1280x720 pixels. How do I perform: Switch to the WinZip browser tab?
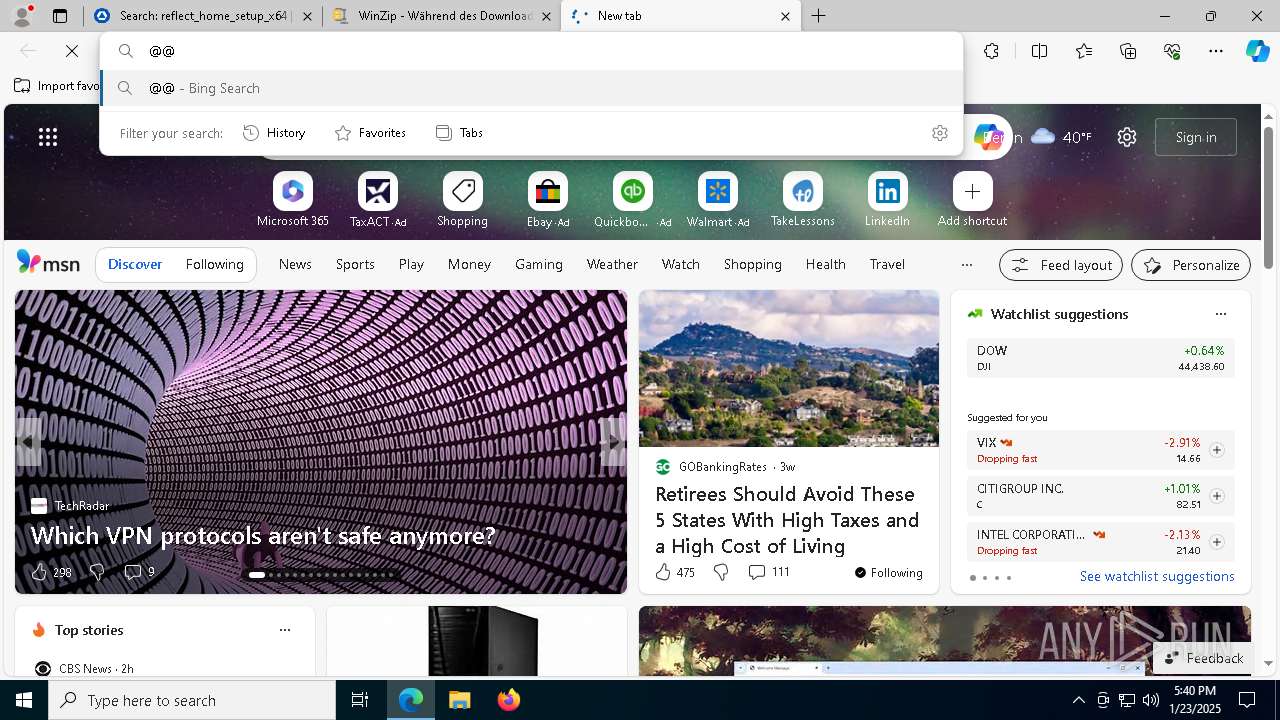tap(441, 16)
